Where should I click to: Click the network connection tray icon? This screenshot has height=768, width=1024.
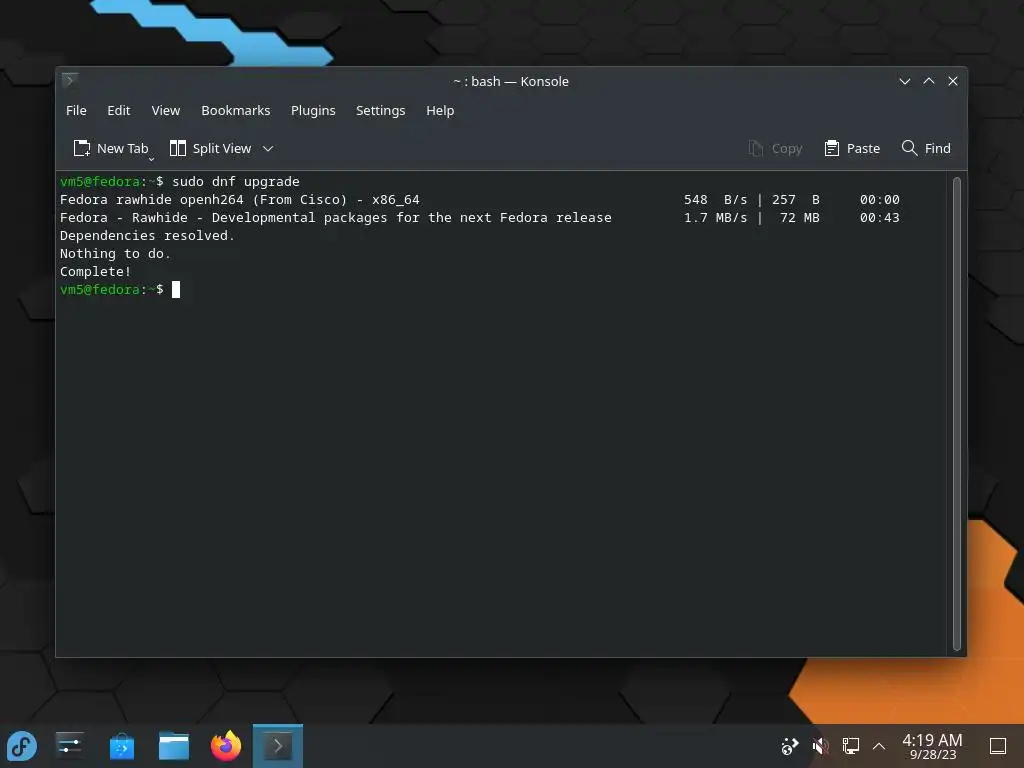click(x=850, y=746)
